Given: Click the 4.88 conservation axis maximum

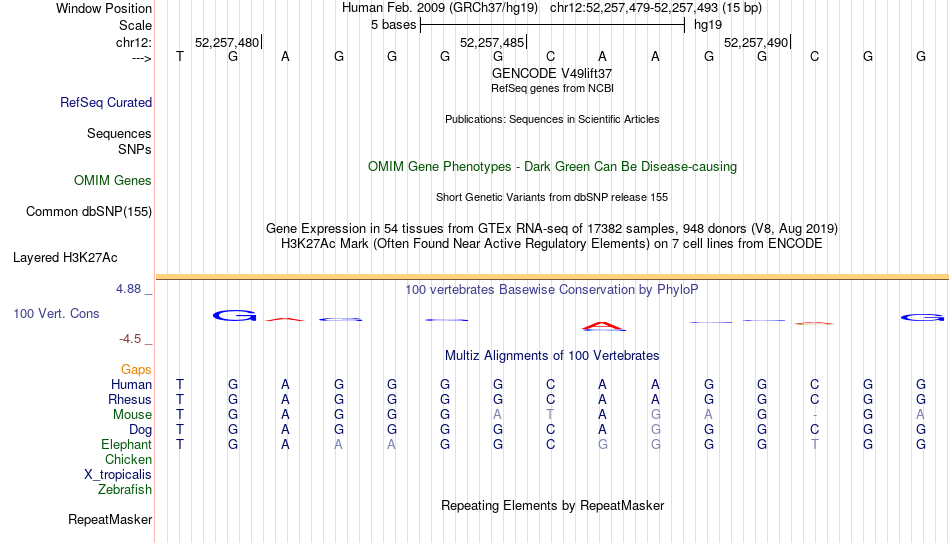Looking at the screenshot, I should pyautogui.click(x=128, y=289).
